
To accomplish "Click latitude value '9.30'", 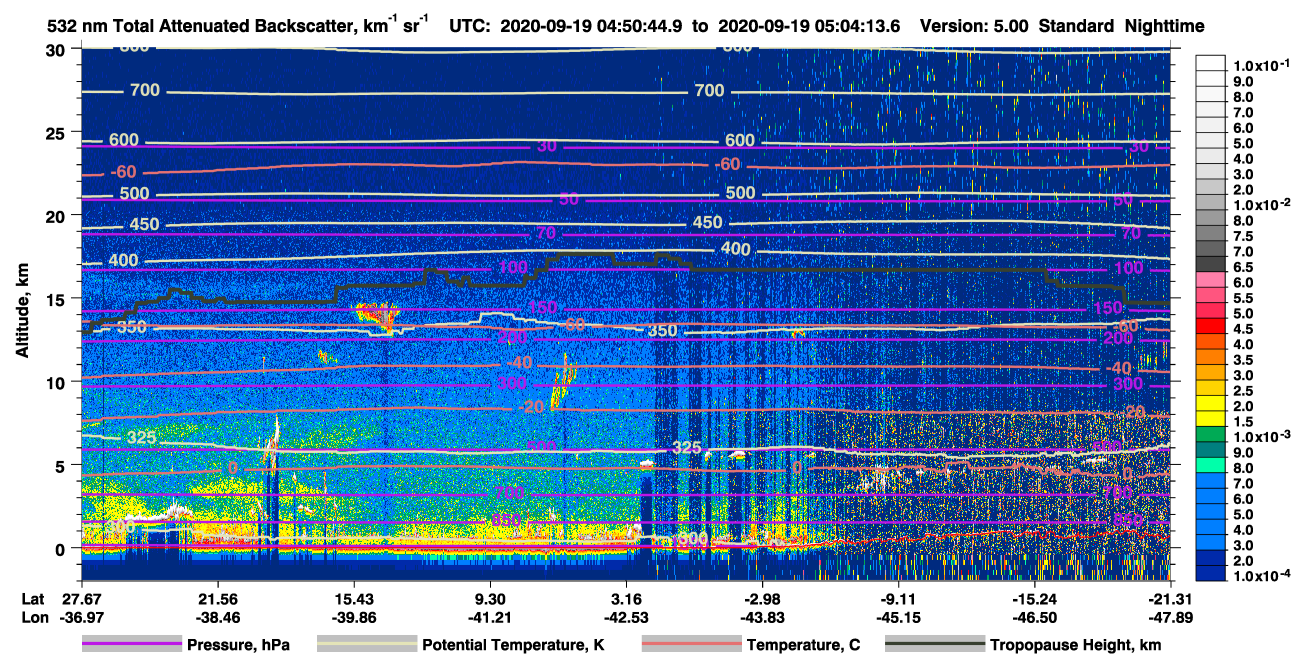I will tap(490, 598).
